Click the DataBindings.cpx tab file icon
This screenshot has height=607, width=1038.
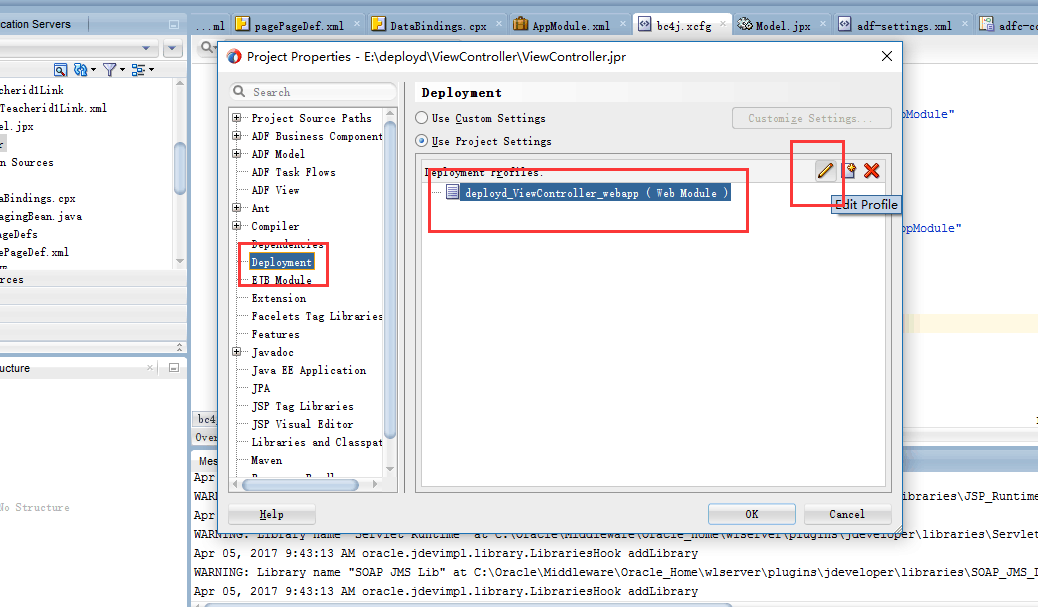(378, 24)
